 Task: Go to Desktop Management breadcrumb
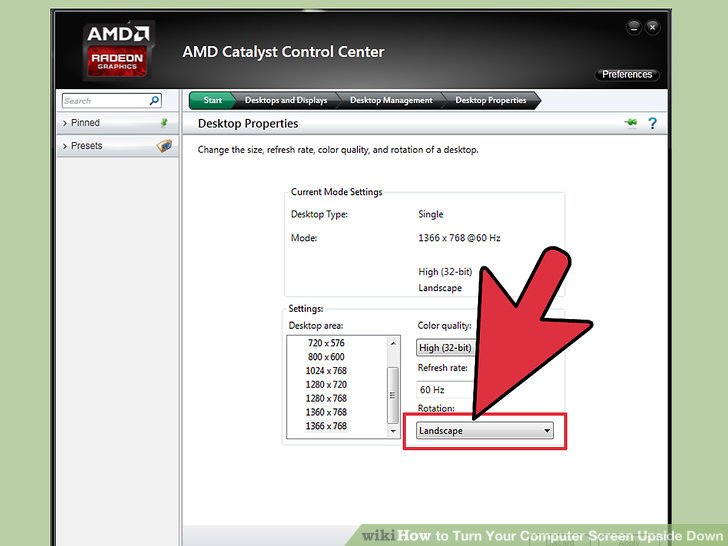(391, 100)
